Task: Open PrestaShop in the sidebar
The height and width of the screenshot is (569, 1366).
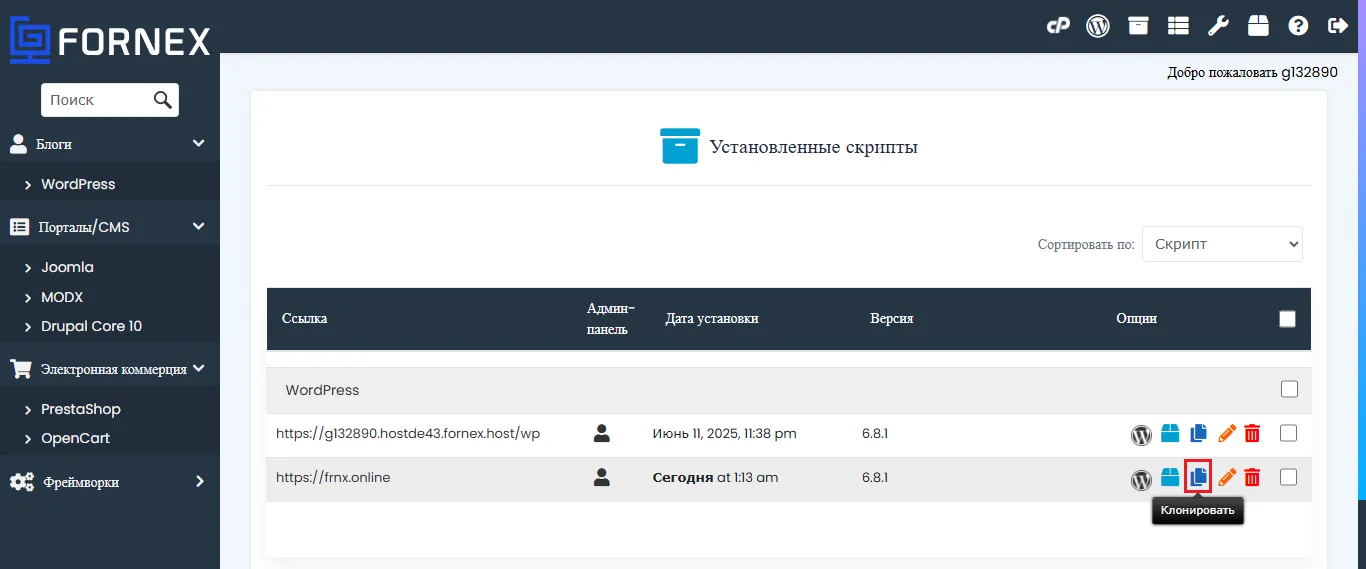Action: 81,409
